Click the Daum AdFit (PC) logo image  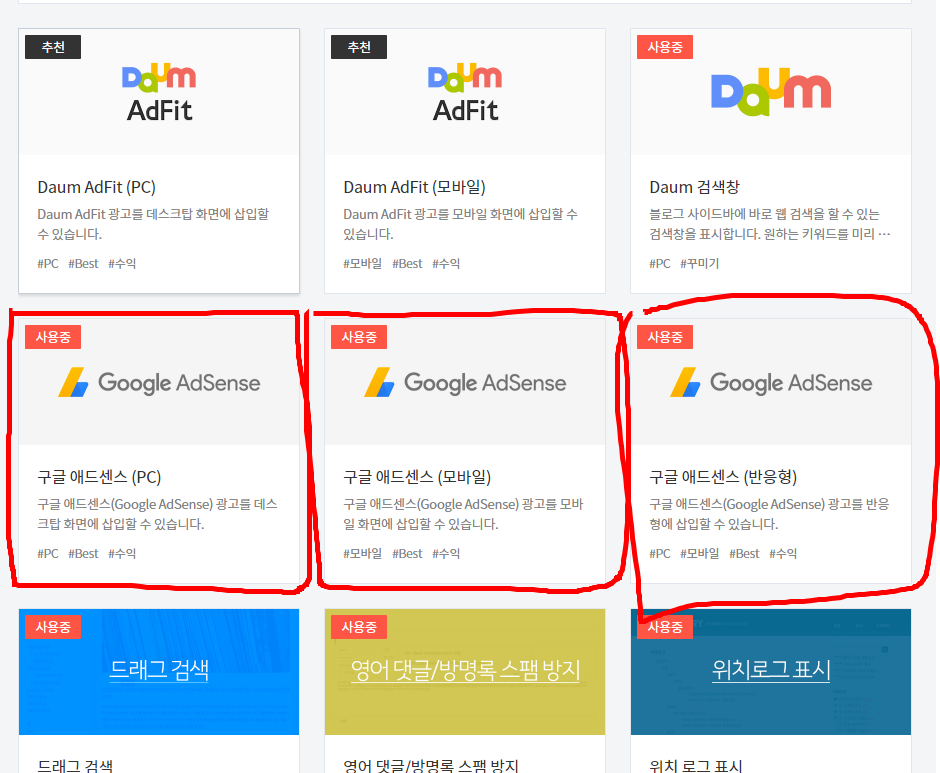[159, 92]
